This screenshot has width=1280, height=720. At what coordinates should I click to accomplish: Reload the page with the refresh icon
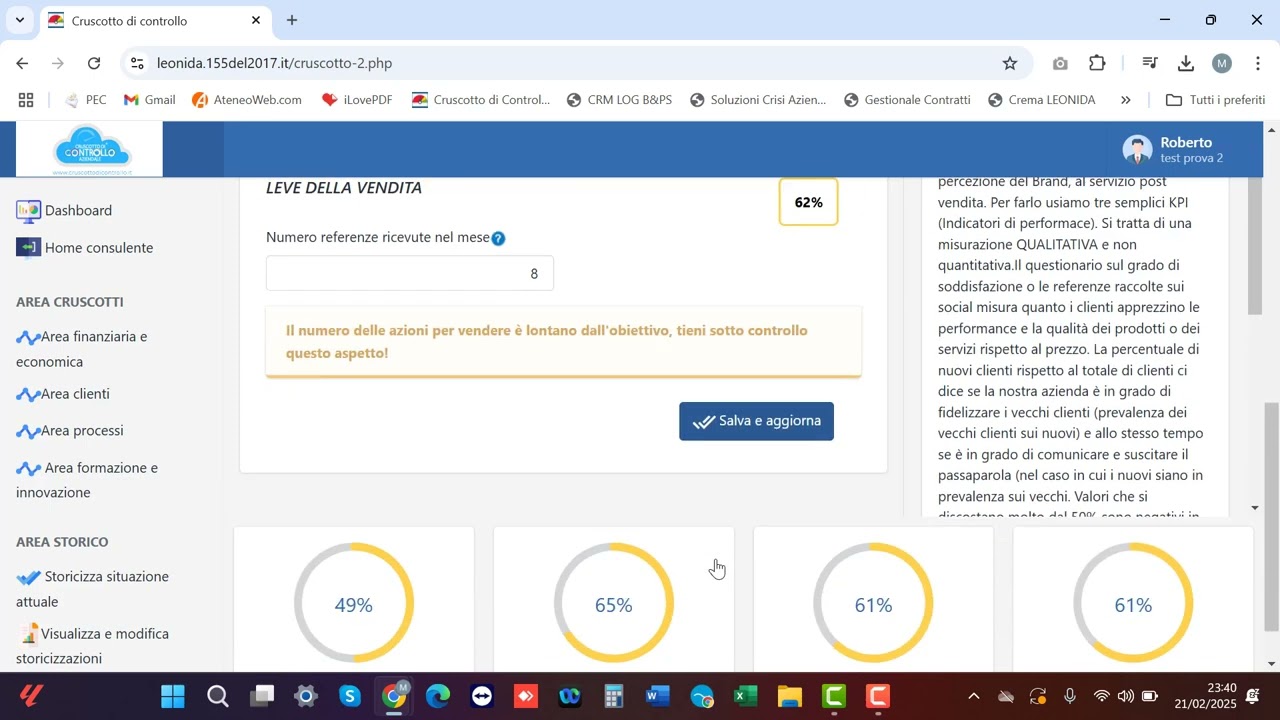[x=94, y=63]
